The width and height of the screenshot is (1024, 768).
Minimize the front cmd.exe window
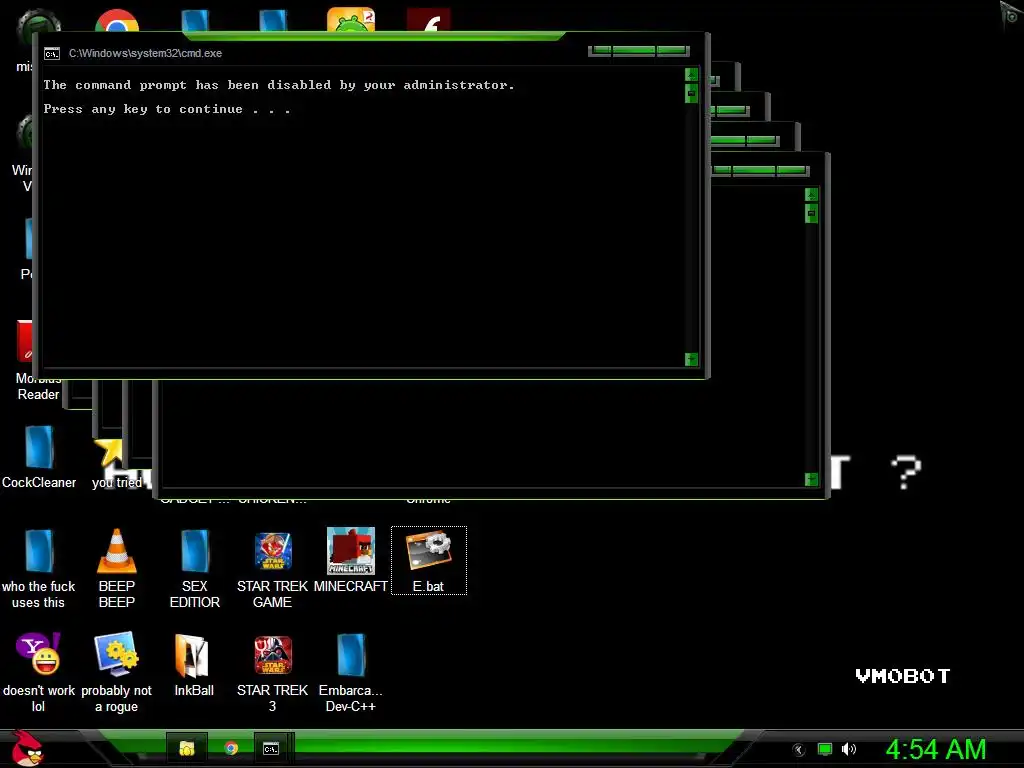click(x=600, y=50)
